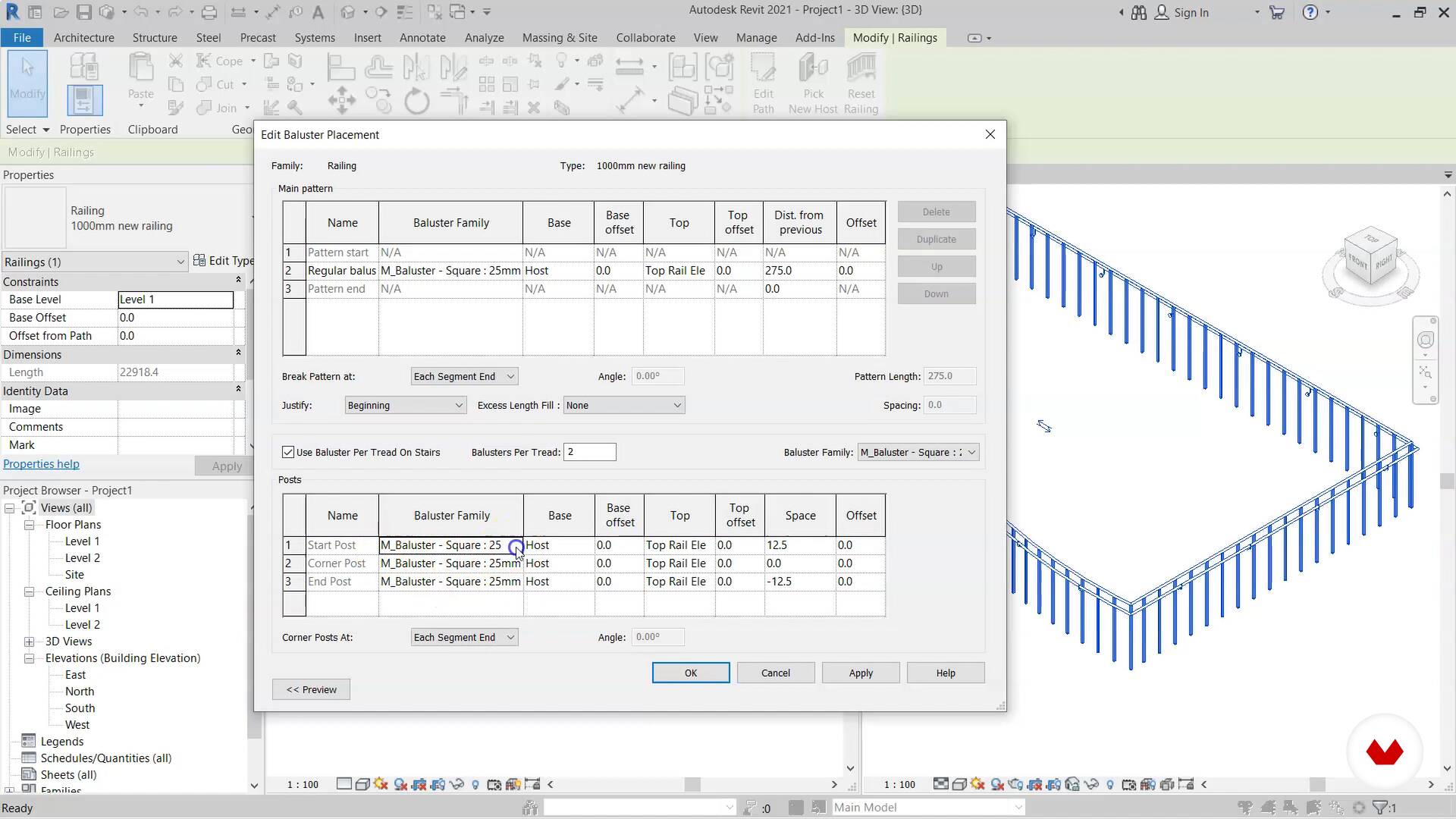Viewport: 1456px width, 819px height.
Task: Click the Steering Wheels icon in navigation bar
Action: click(x=1426, y=340)
